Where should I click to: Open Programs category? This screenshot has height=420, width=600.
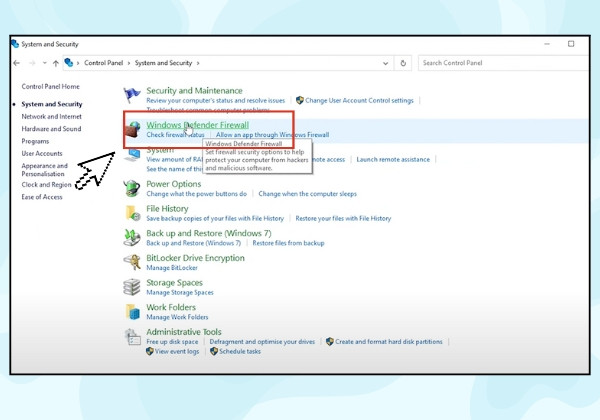pos(35,141)
